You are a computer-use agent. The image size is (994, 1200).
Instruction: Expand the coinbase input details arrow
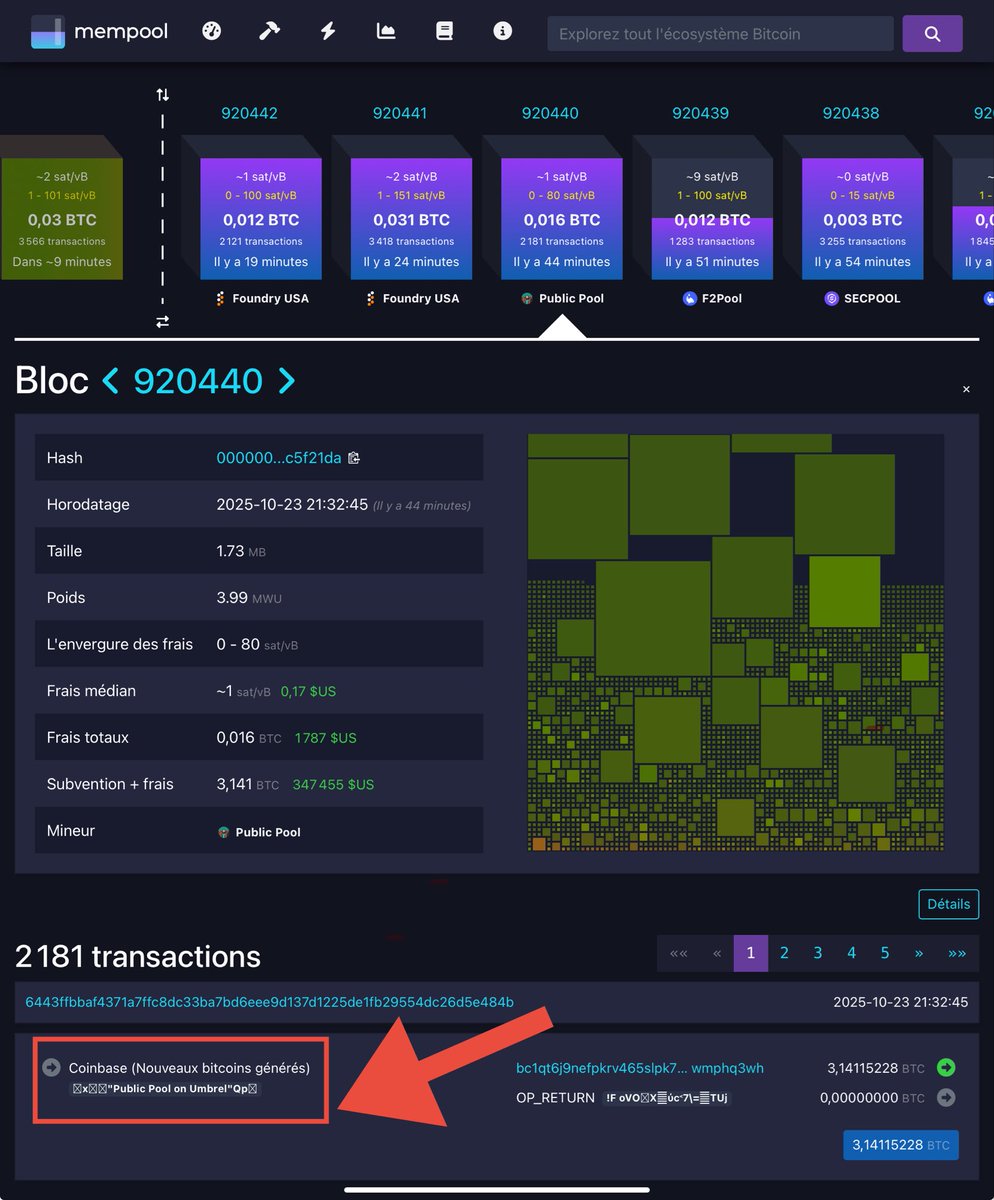51,1067
